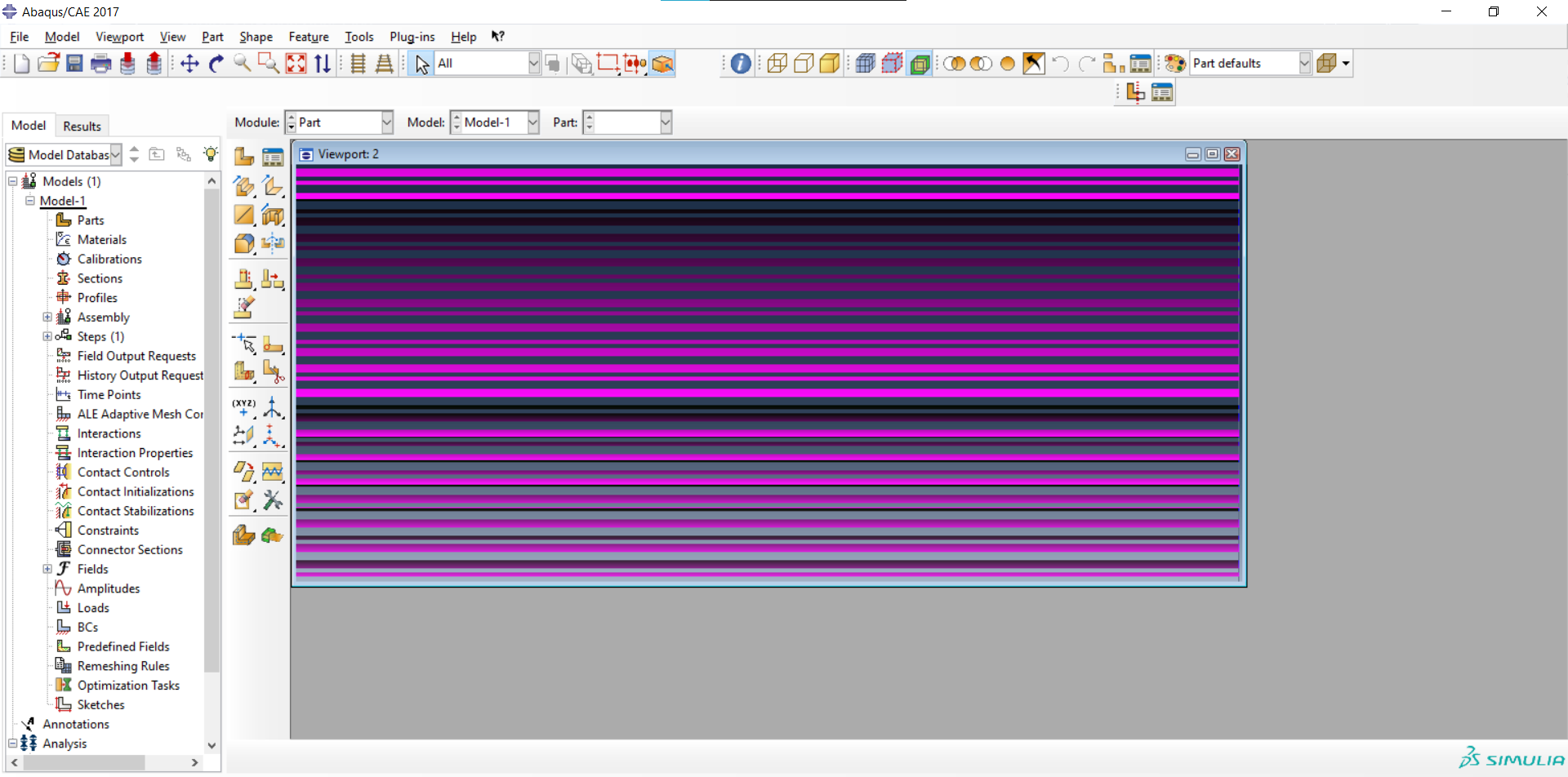Viewport: 1568px width, 777px height.
Task: Click the Create Datum Axis tool
Action: click(273, 407)
